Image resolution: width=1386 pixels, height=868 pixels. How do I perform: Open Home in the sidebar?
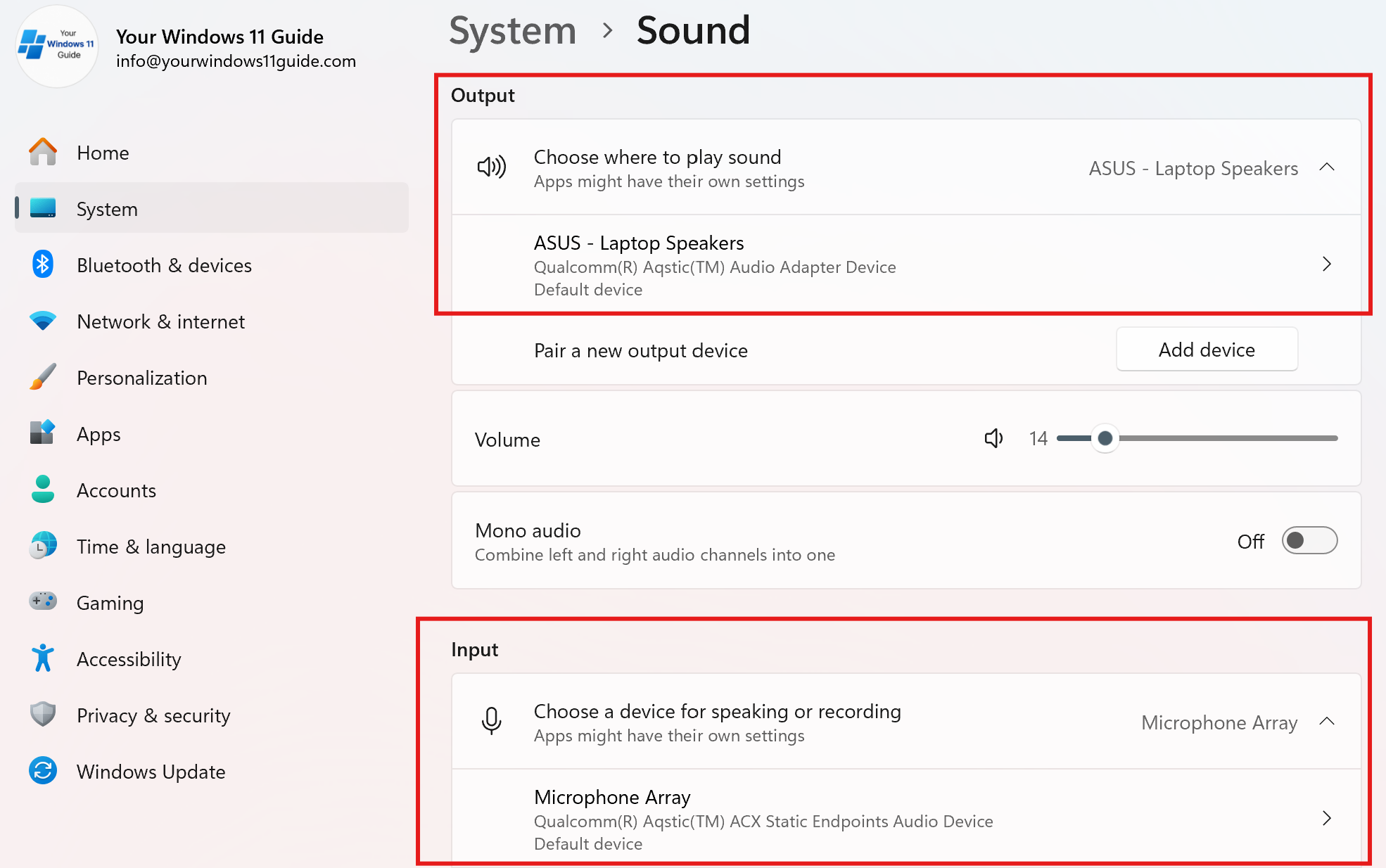click(211, 152)
